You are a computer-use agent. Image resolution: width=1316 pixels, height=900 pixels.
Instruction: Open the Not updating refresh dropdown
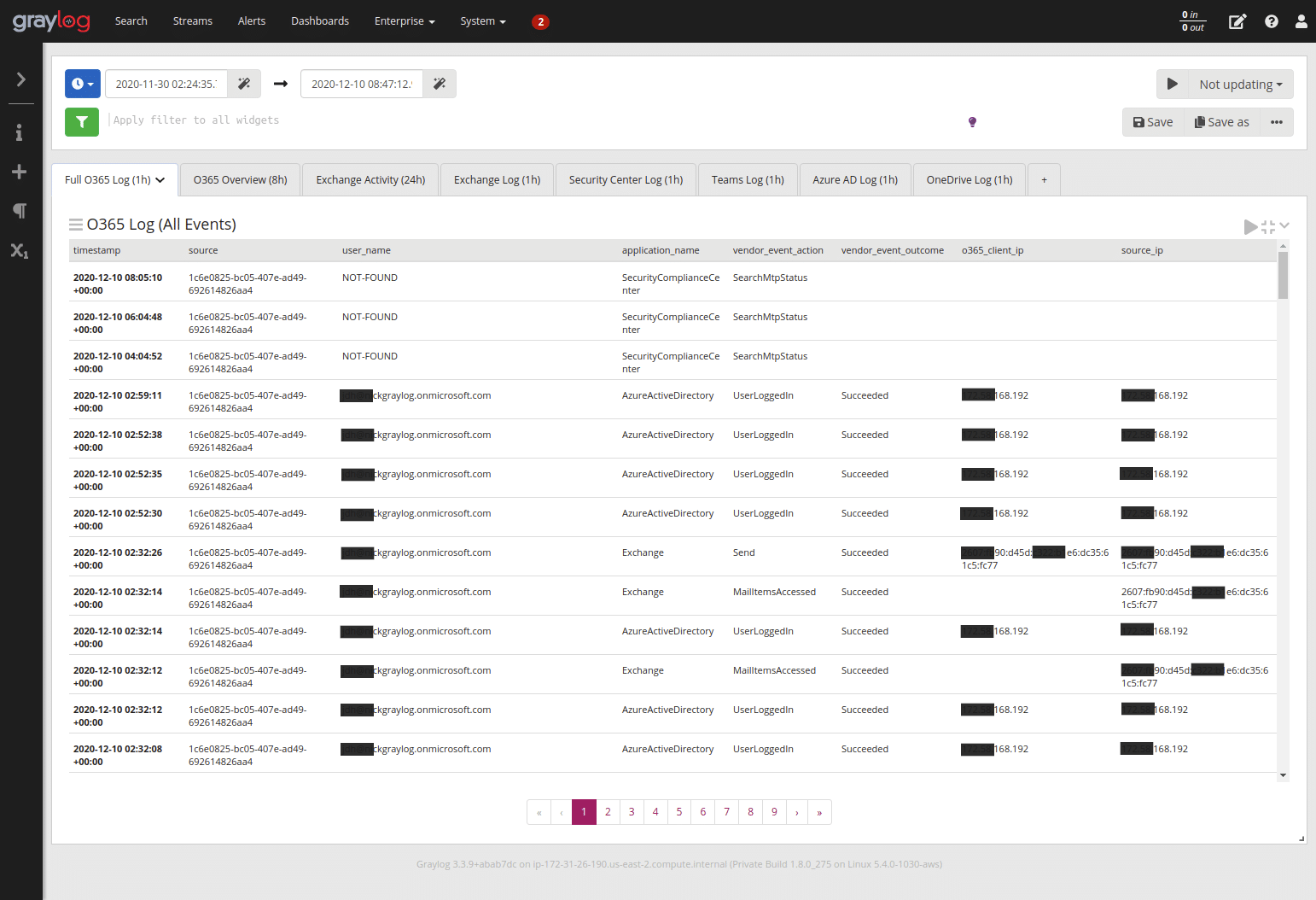coord(1240,84)
